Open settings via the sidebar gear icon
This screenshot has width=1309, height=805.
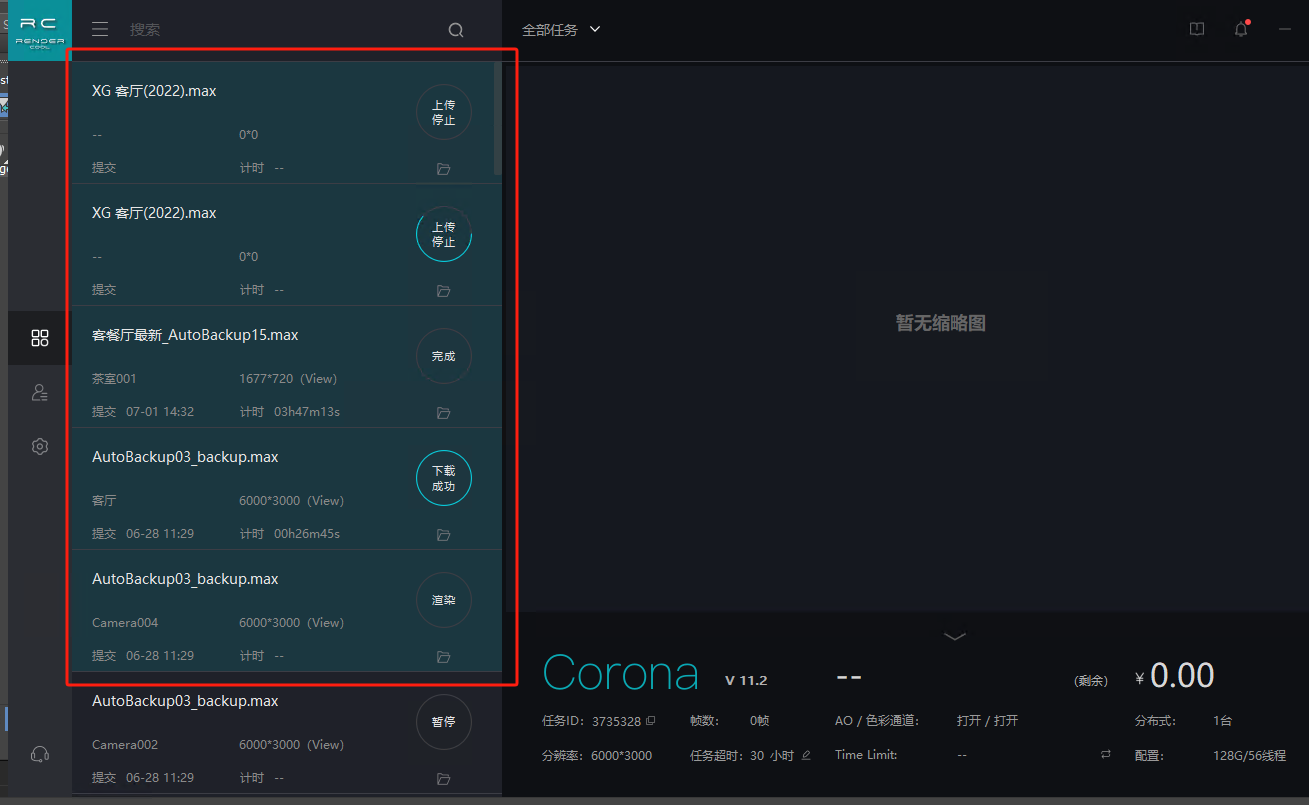[x=40, y=447]
